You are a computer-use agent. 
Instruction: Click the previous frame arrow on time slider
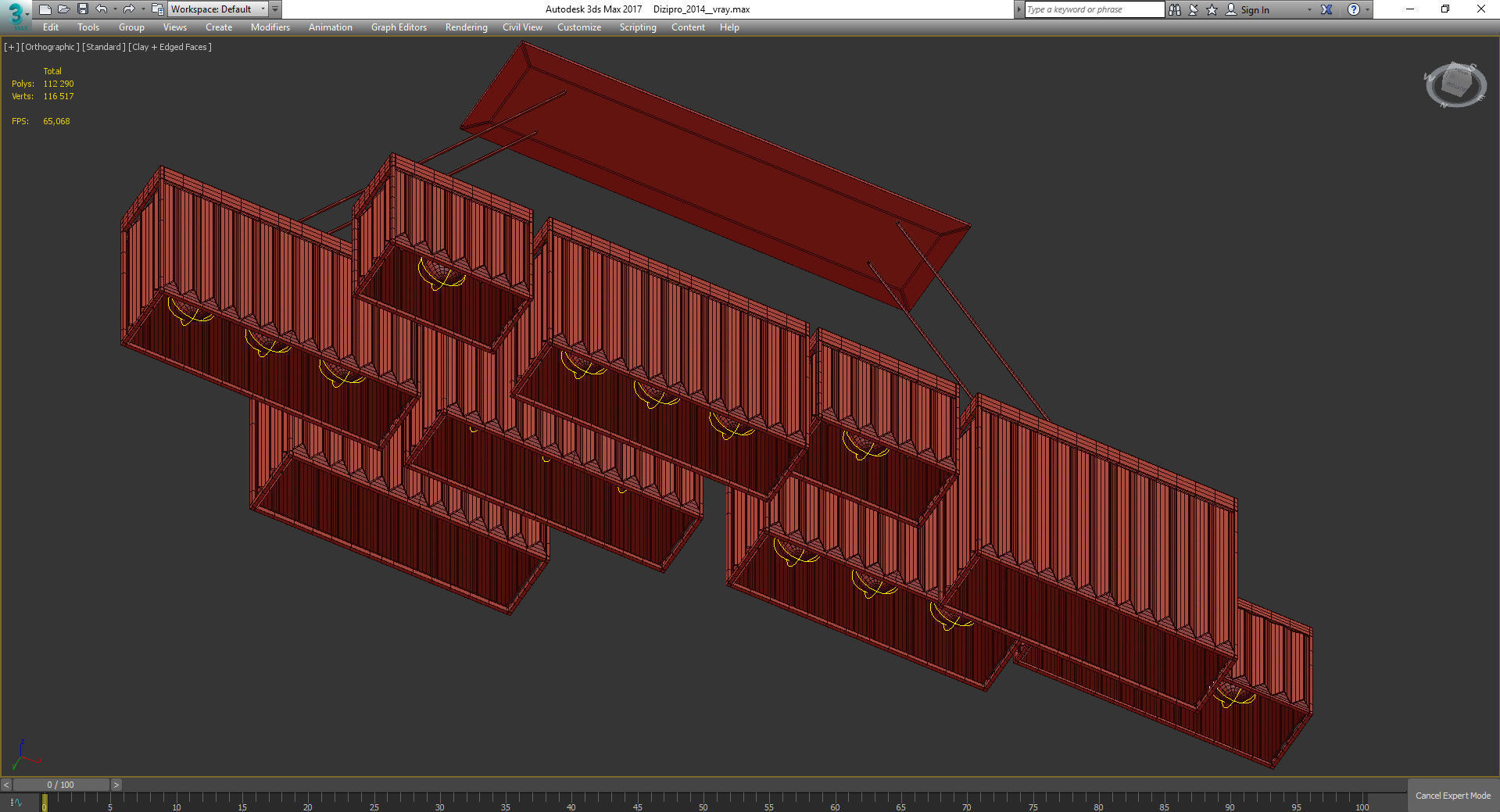6,785
